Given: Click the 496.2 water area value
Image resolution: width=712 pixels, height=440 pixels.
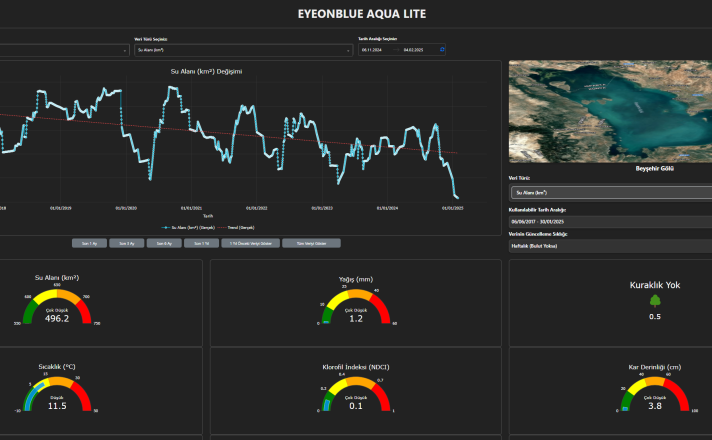Looking at the screenshot, I should click(57, 318).
